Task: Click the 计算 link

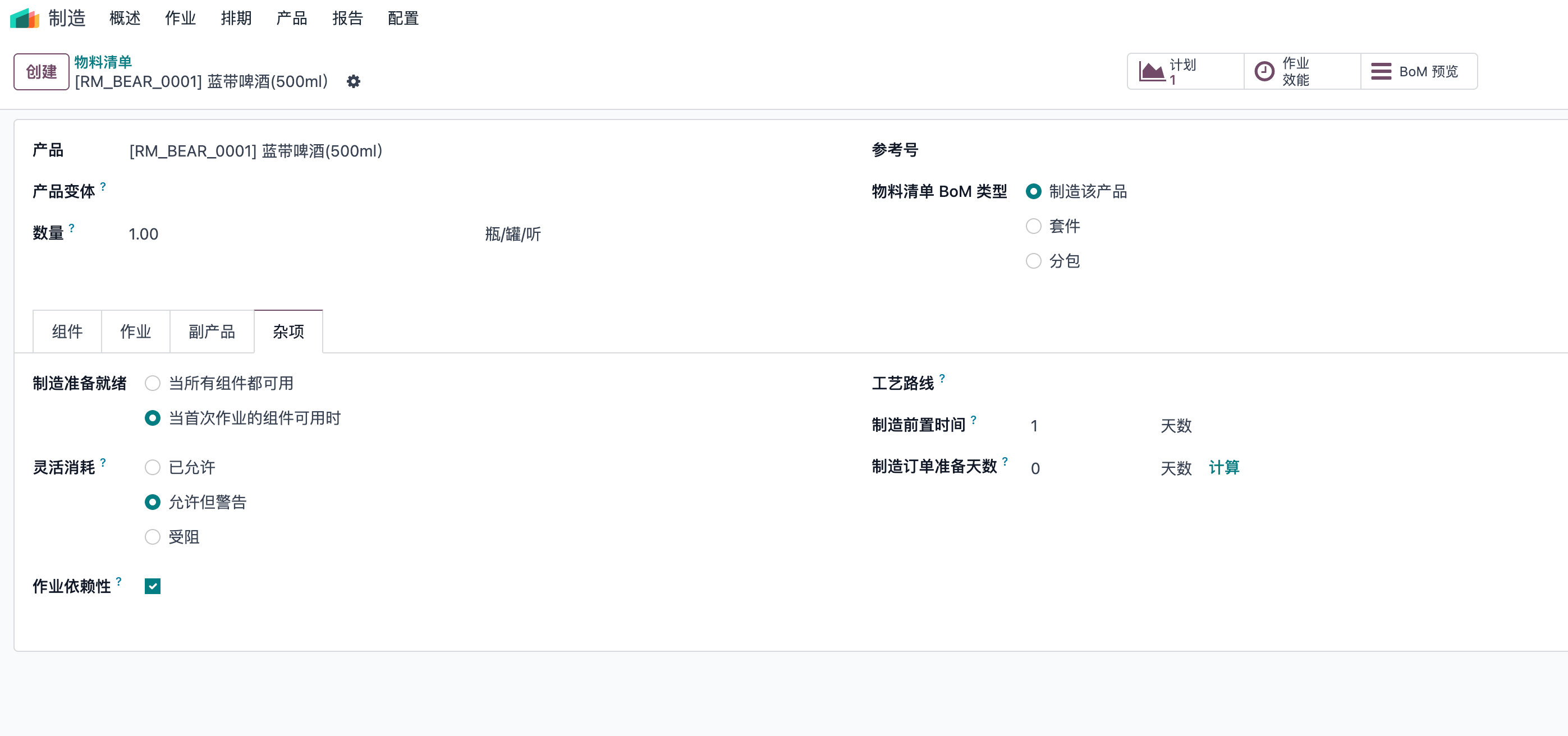Action: (1224, 467)
